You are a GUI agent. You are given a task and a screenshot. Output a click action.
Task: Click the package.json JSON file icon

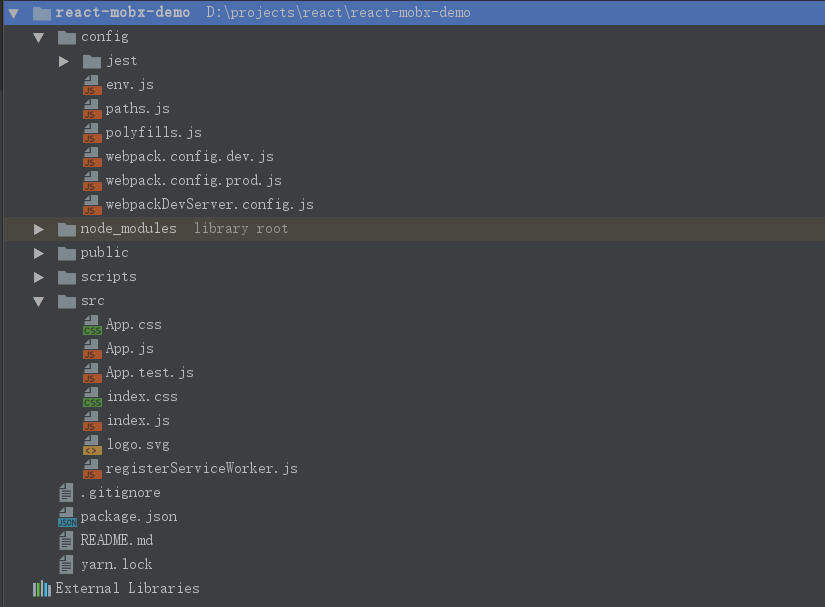[x=67, y=517]
